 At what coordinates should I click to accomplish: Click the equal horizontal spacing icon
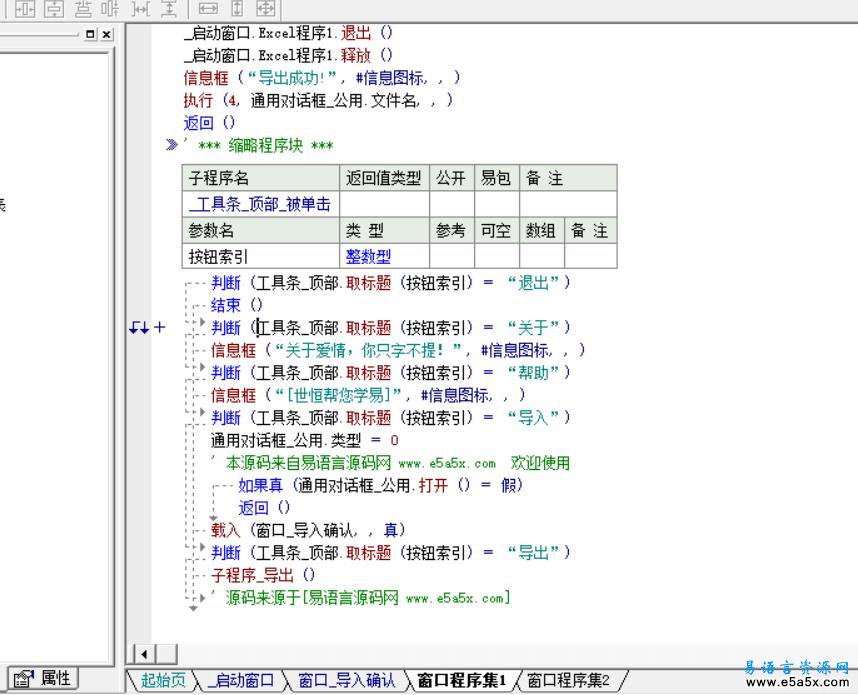[x=141, y=8]
